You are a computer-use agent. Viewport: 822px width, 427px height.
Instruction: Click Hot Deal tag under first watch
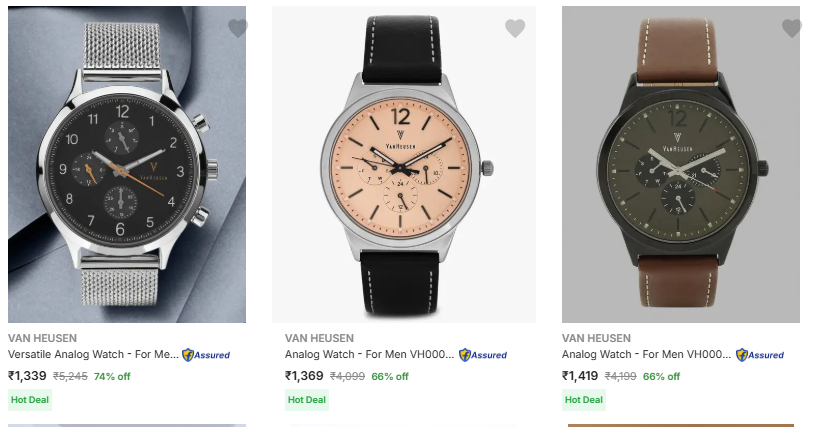click(29, 400)
